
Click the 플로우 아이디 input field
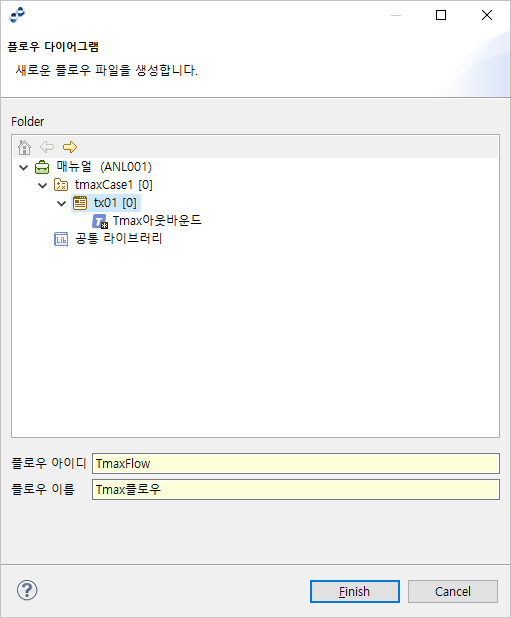coord(296,464)
